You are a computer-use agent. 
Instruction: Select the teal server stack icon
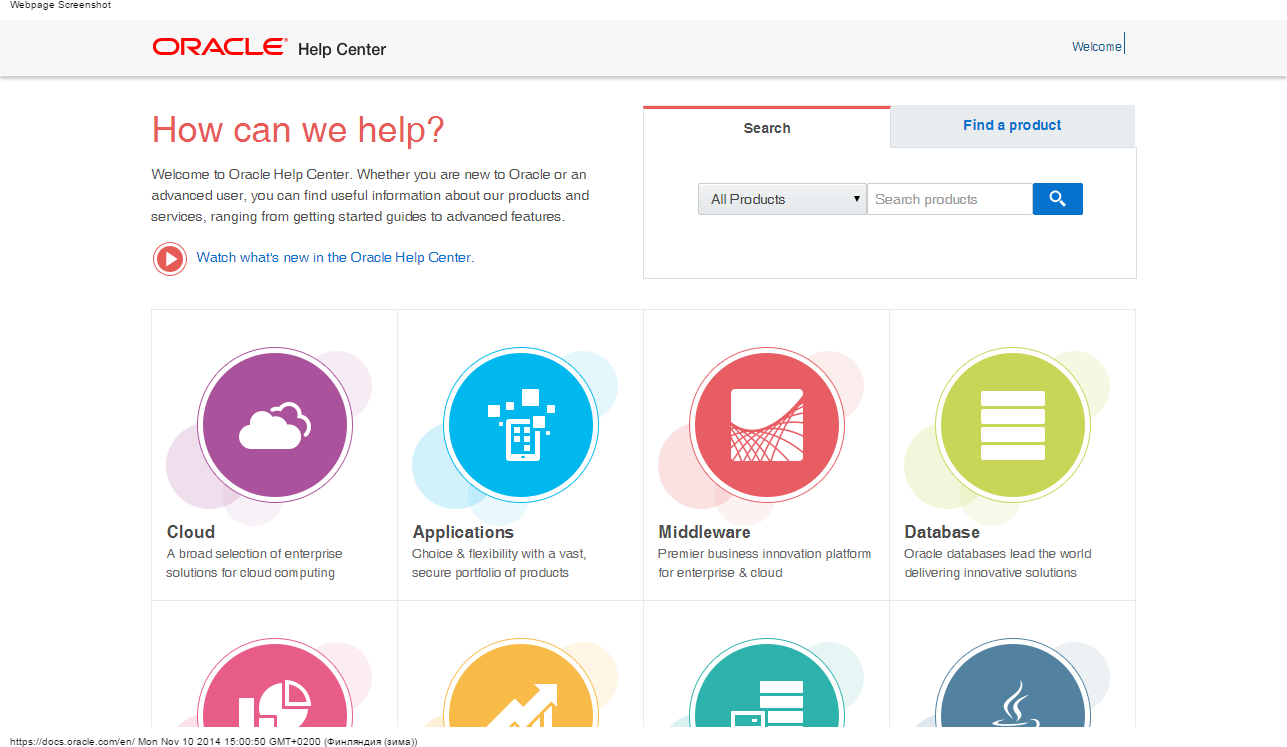coord(767,683)
